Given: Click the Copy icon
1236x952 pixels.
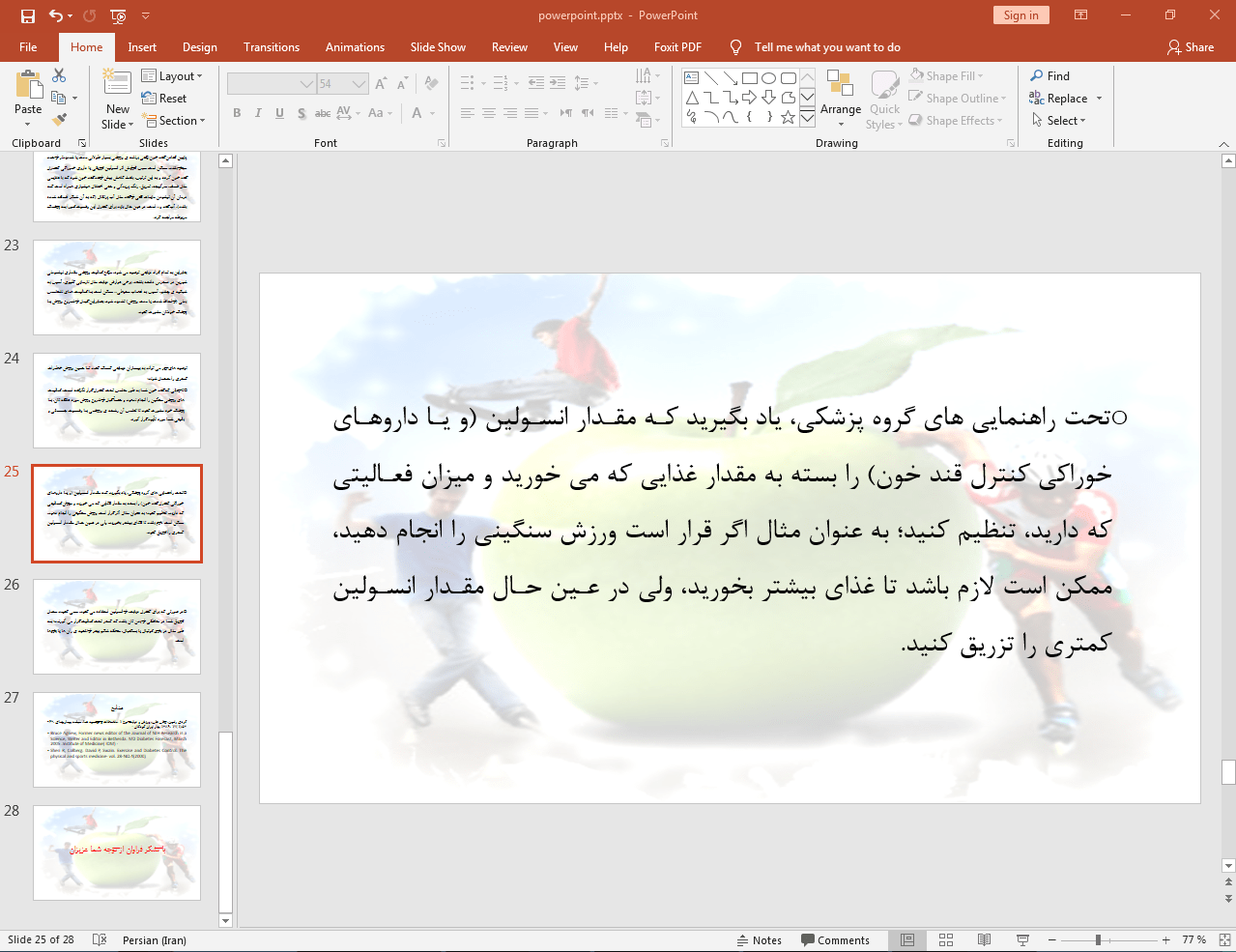Looking at the screenshot, I should pyautogui.click(x=59, y=98).
